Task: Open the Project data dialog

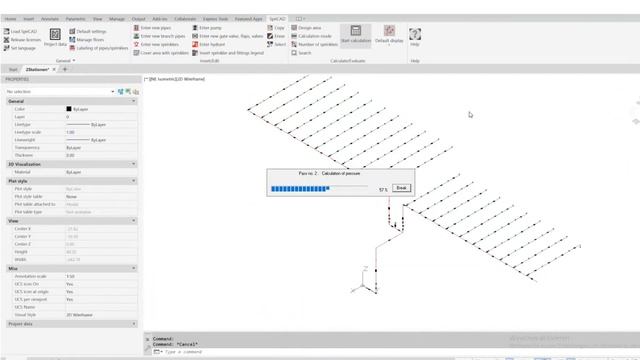Action: coord(55,37)
